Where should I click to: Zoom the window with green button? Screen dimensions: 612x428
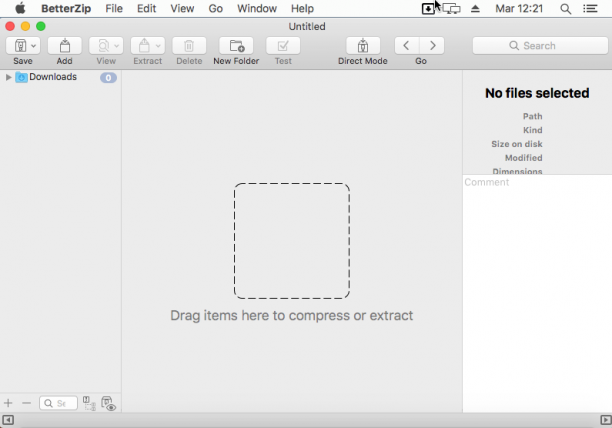41,26
